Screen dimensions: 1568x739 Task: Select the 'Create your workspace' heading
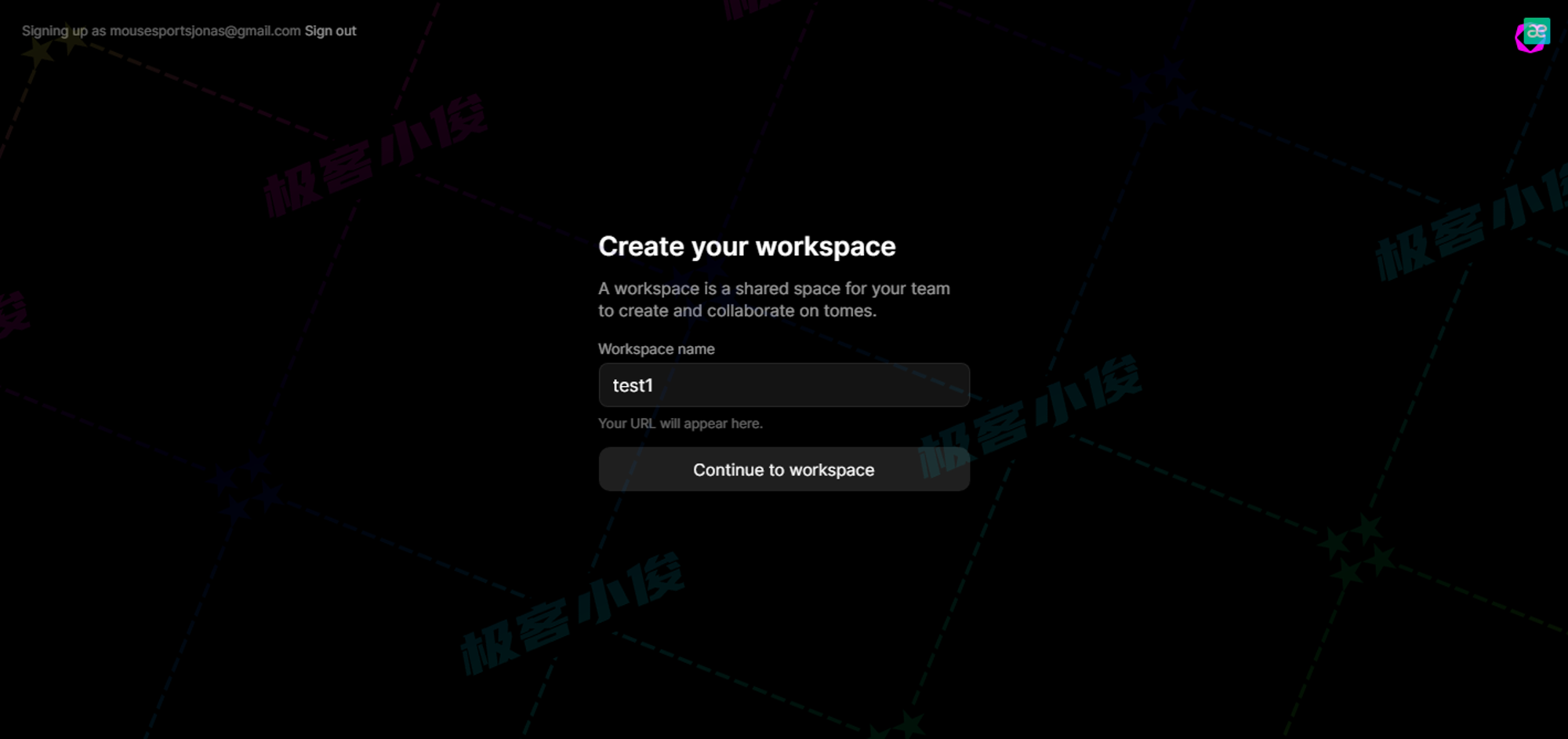pyautogui.click(x=746, y=246)
